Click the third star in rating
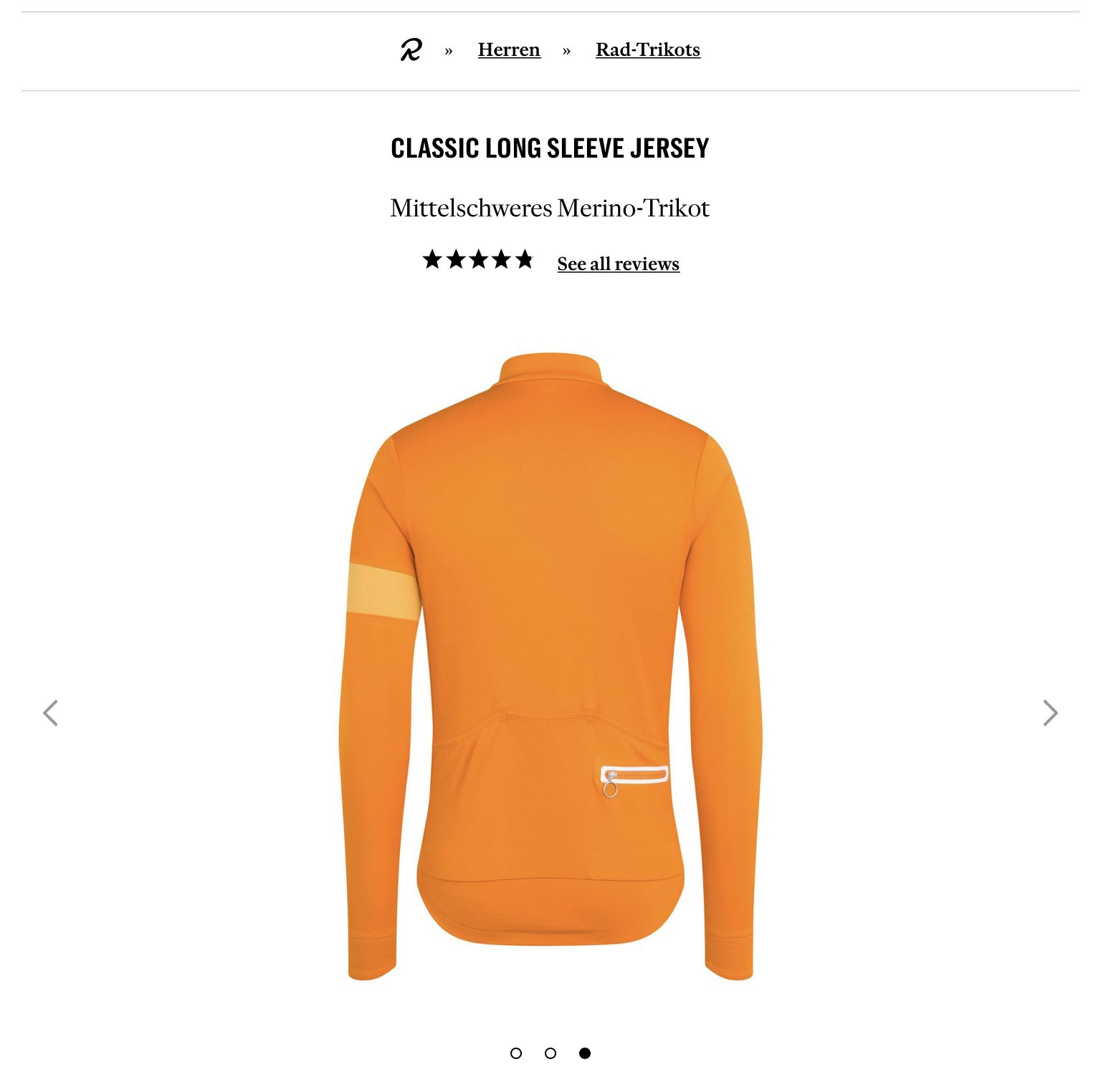This screenshot has width=1101, height=1092. 479,259
